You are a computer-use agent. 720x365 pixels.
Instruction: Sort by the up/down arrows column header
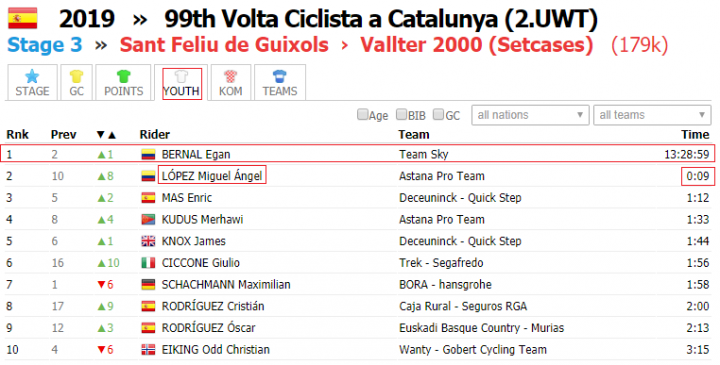pyautogui.click(x=106, y=135)
